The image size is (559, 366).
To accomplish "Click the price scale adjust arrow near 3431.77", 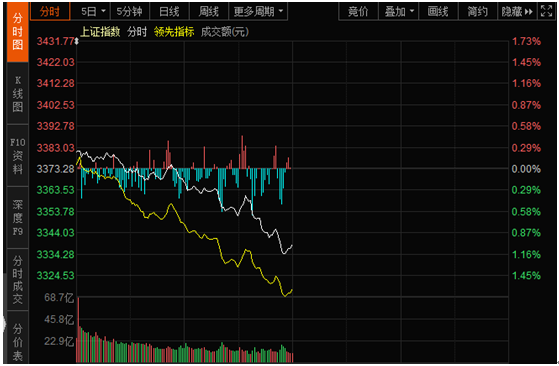I will (76, 42).
